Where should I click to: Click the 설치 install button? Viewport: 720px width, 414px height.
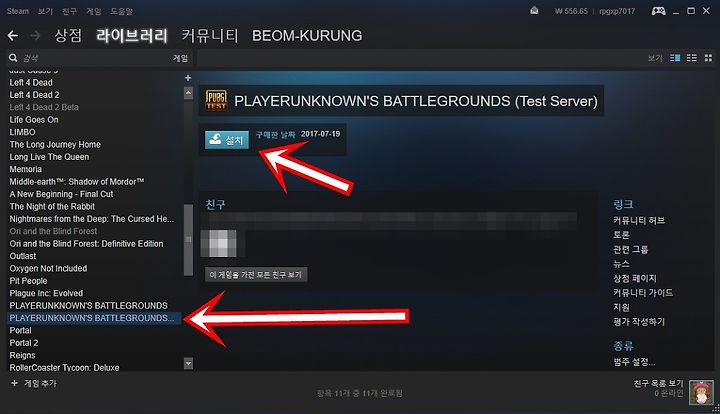pos(227,140)
